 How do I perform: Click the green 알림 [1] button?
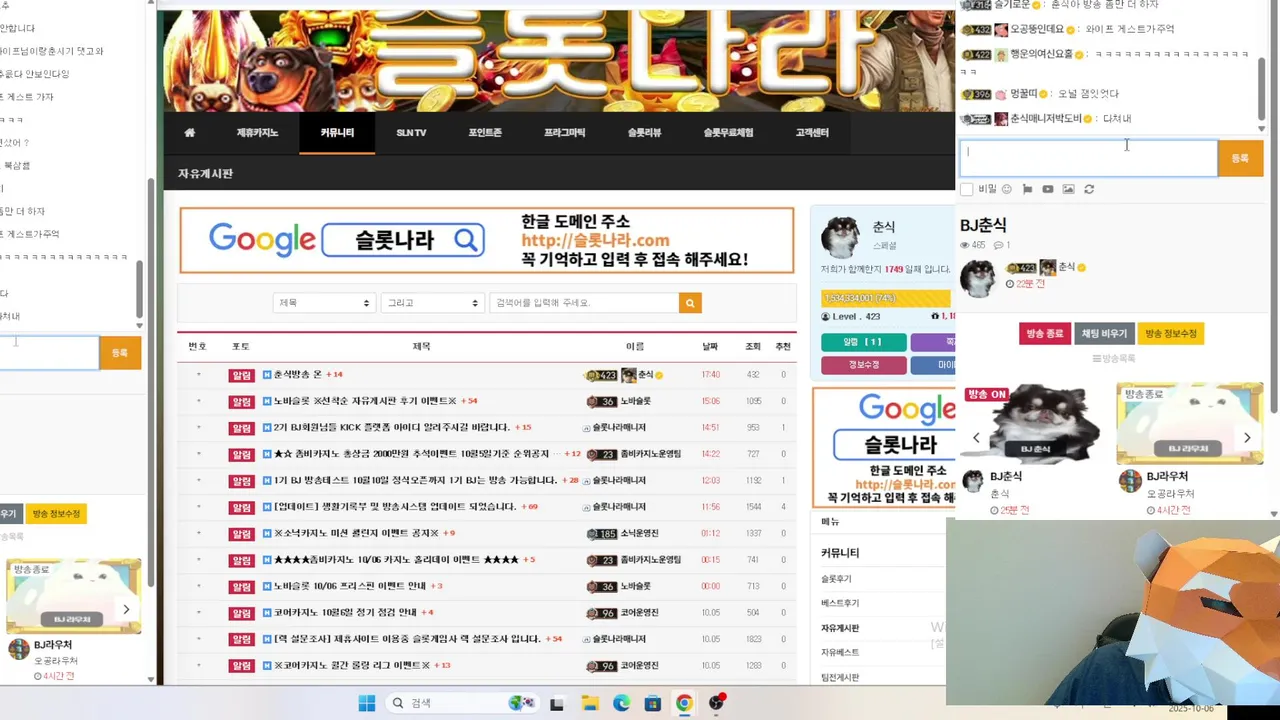click(x=864, y=342)
